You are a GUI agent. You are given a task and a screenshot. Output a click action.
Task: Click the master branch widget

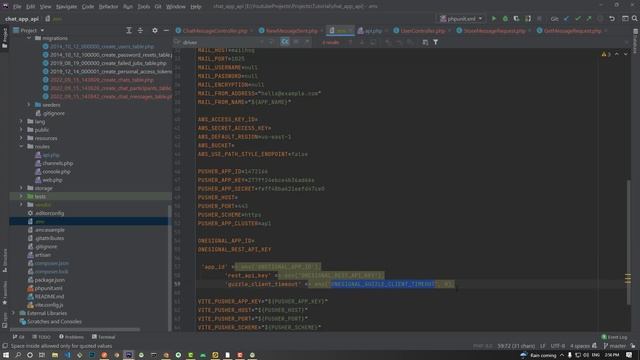tap(615, 346)
